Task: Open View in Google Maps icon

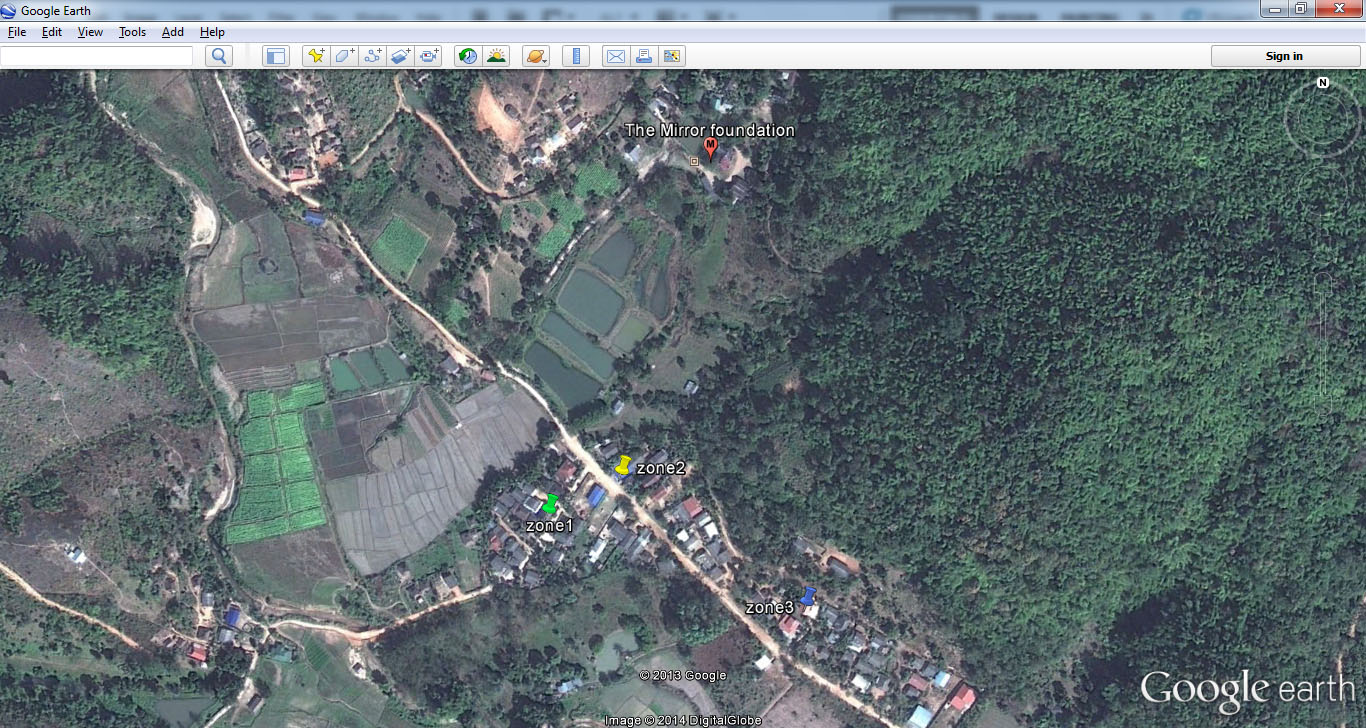Action: [x=671, y=56]
